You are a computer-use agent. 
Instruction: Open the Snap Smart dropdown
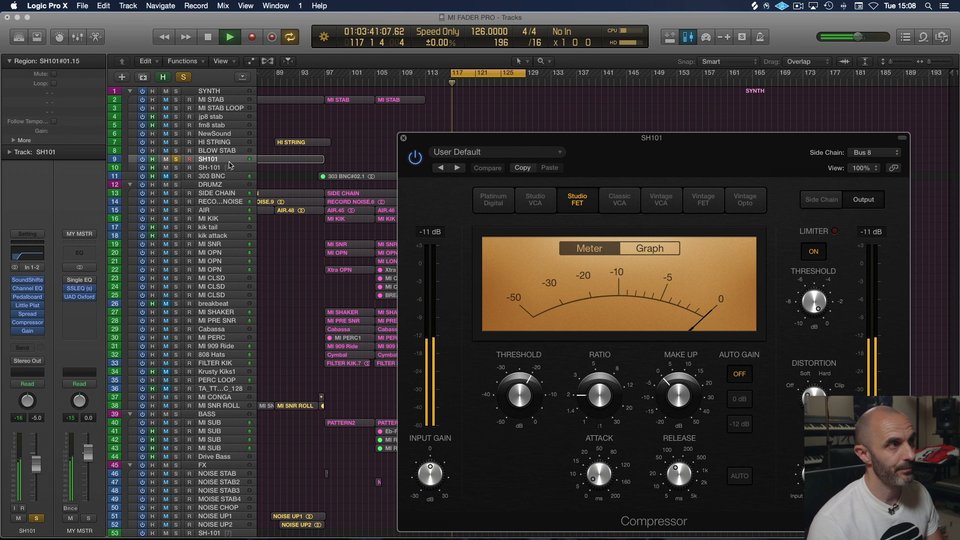tap(729, 62)
